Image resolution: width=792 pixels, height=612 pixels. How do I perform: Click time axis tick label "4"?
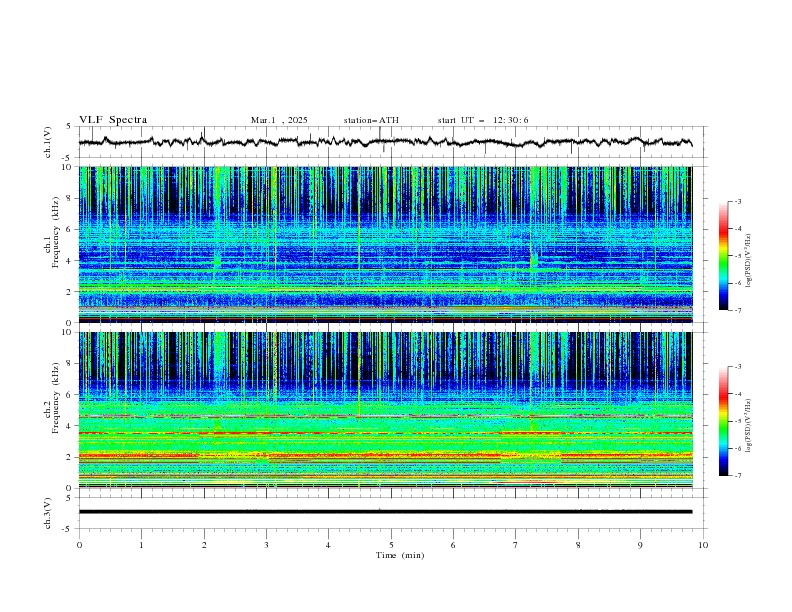pyautogui.click(x=328, y=545)
